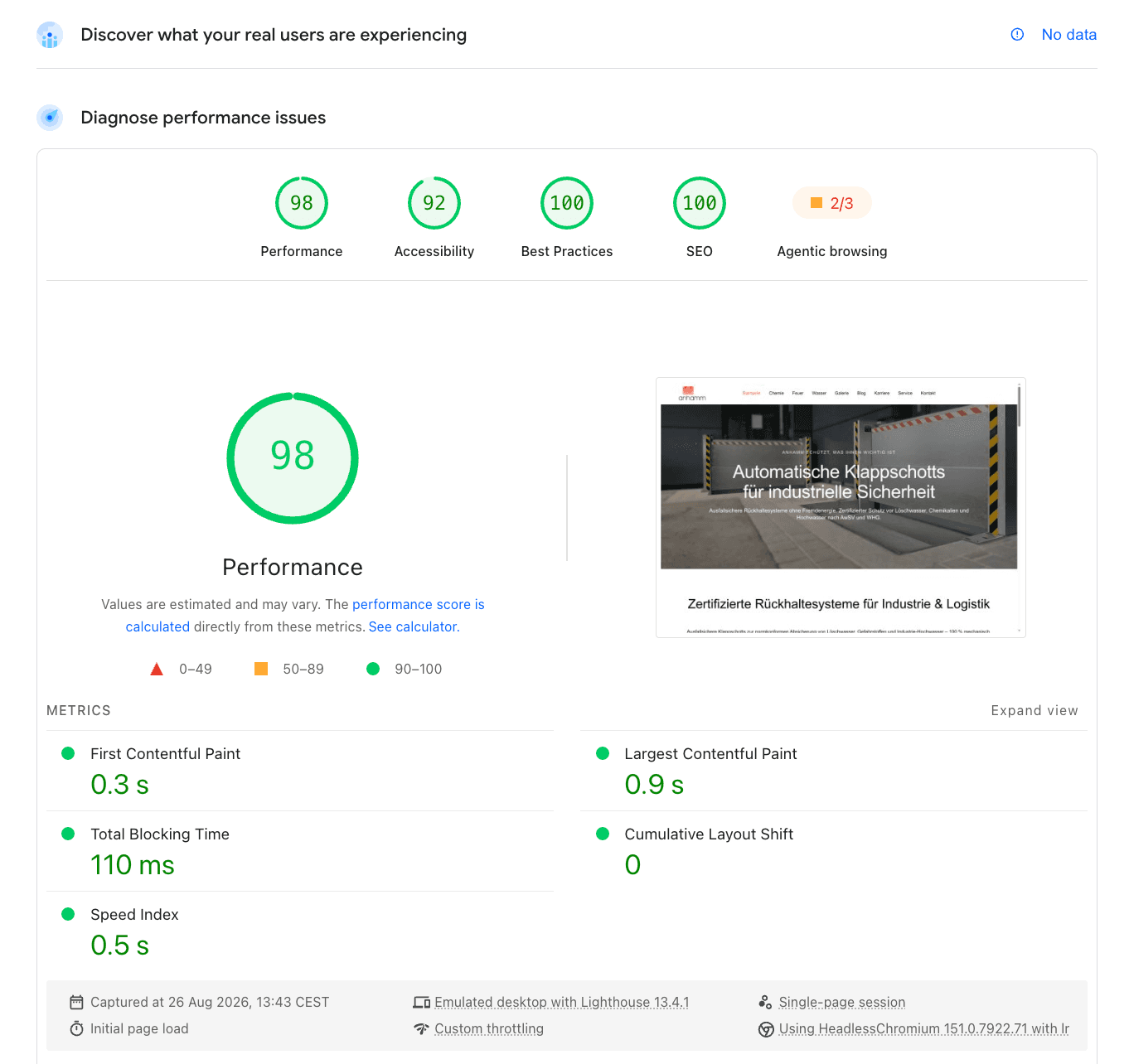Open the page screenshot thumbnail
Image resolution: width=1129 pixels, height=1064 pixels.
[x=841, y=507]
